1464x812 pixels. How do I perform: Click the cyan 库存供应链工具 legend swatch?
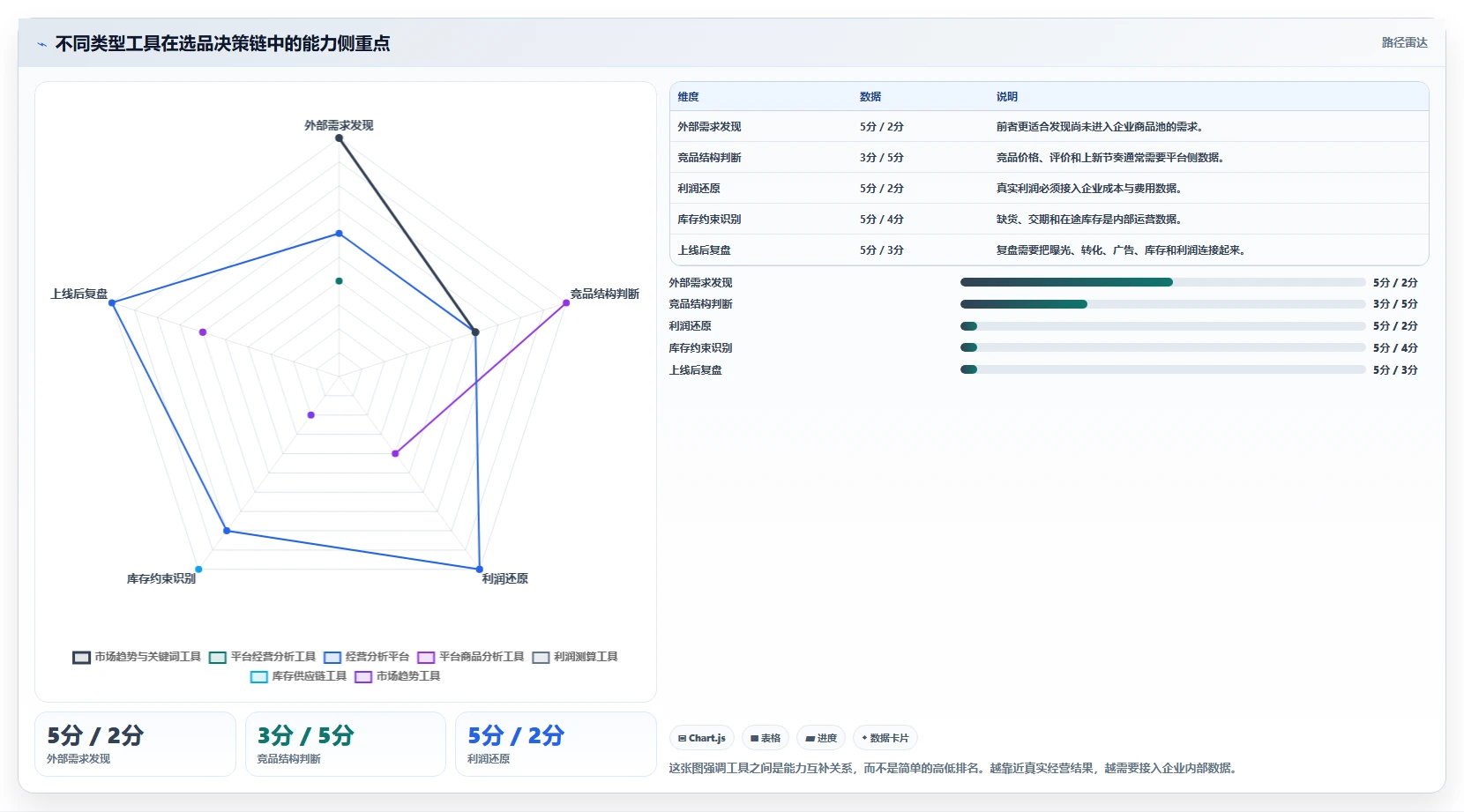coord(259,677)
